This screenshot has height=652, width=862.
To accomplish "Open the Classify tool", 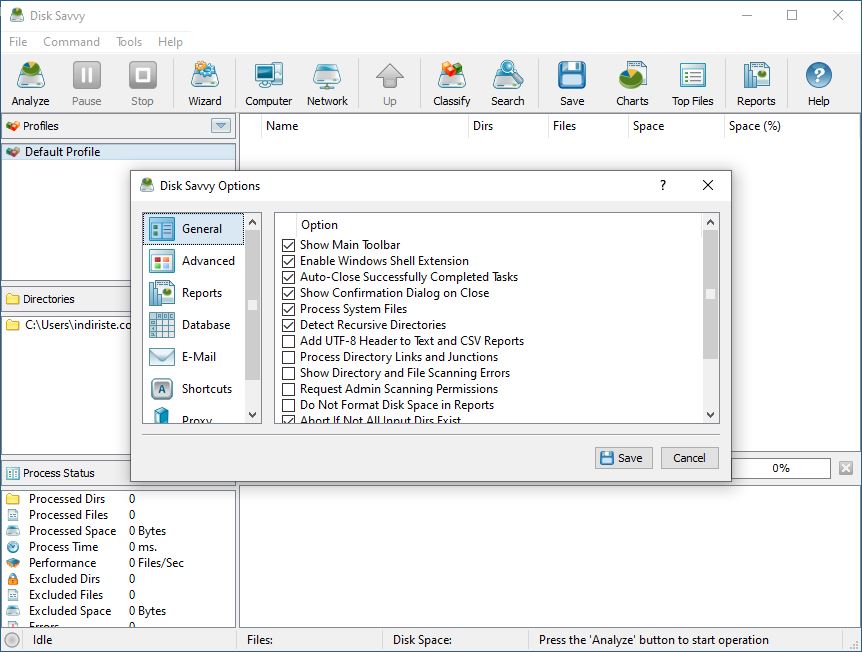I will [451, 84].
